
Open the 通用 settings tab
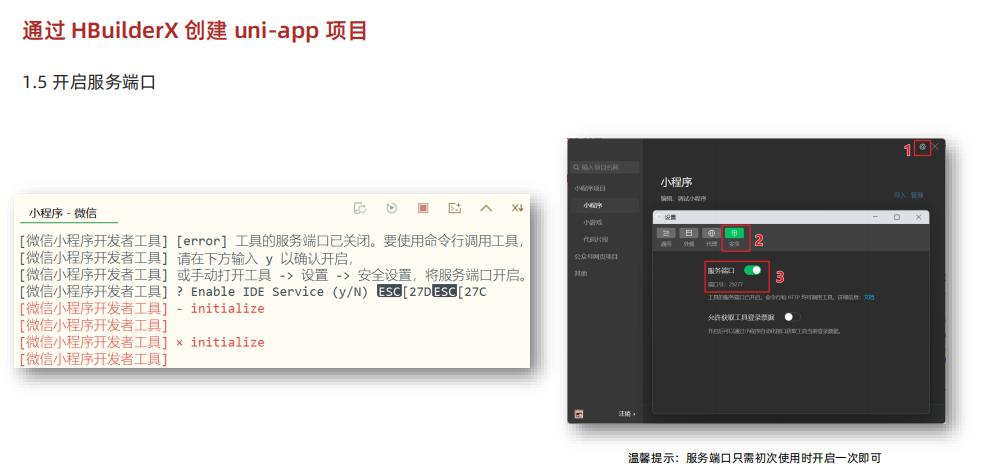pos(666,237)
